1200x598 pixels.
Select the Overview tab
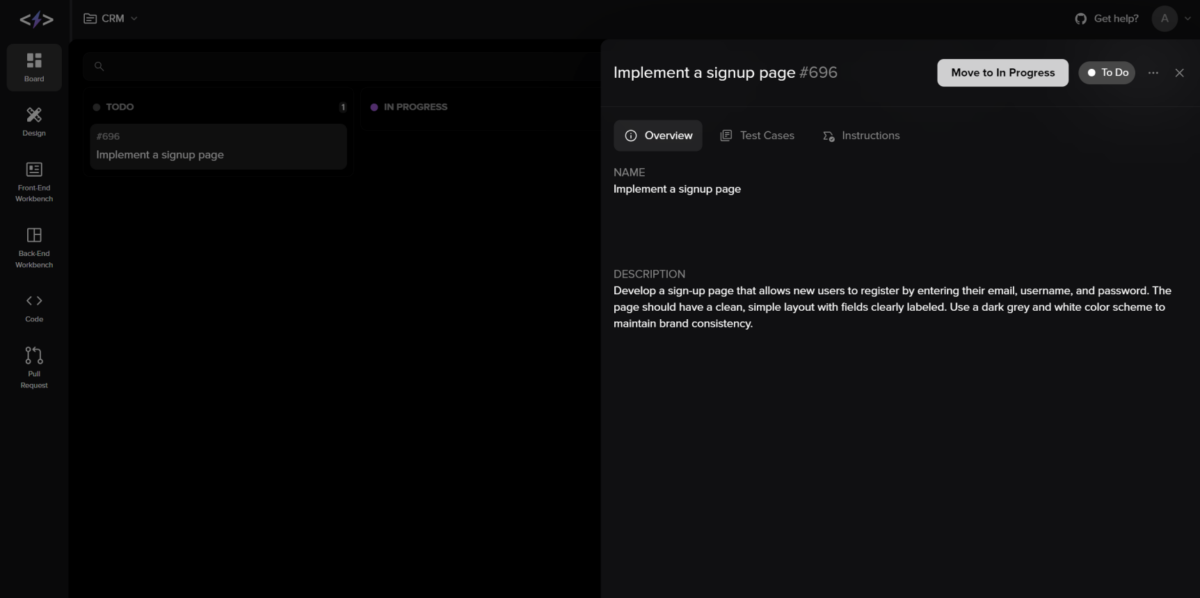tap(658, 135)
